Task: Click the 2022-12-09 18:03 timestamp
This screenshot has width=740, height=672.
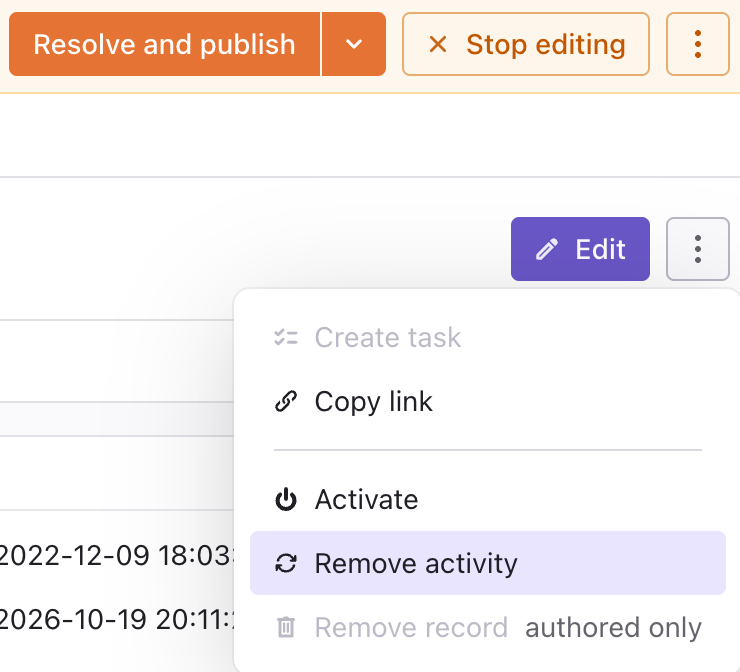Action: pyautogui.click(x=116, y=555)
